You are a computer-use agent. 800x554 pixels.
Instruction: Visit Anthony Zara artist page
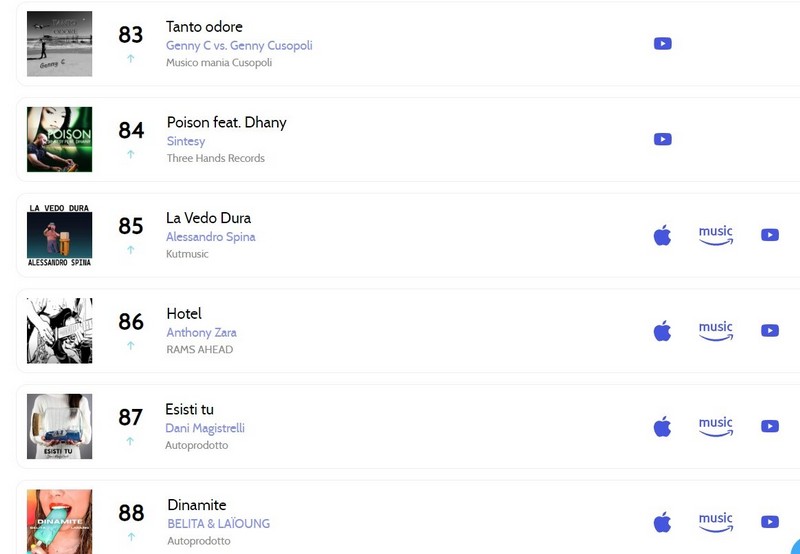pos(201,333)
